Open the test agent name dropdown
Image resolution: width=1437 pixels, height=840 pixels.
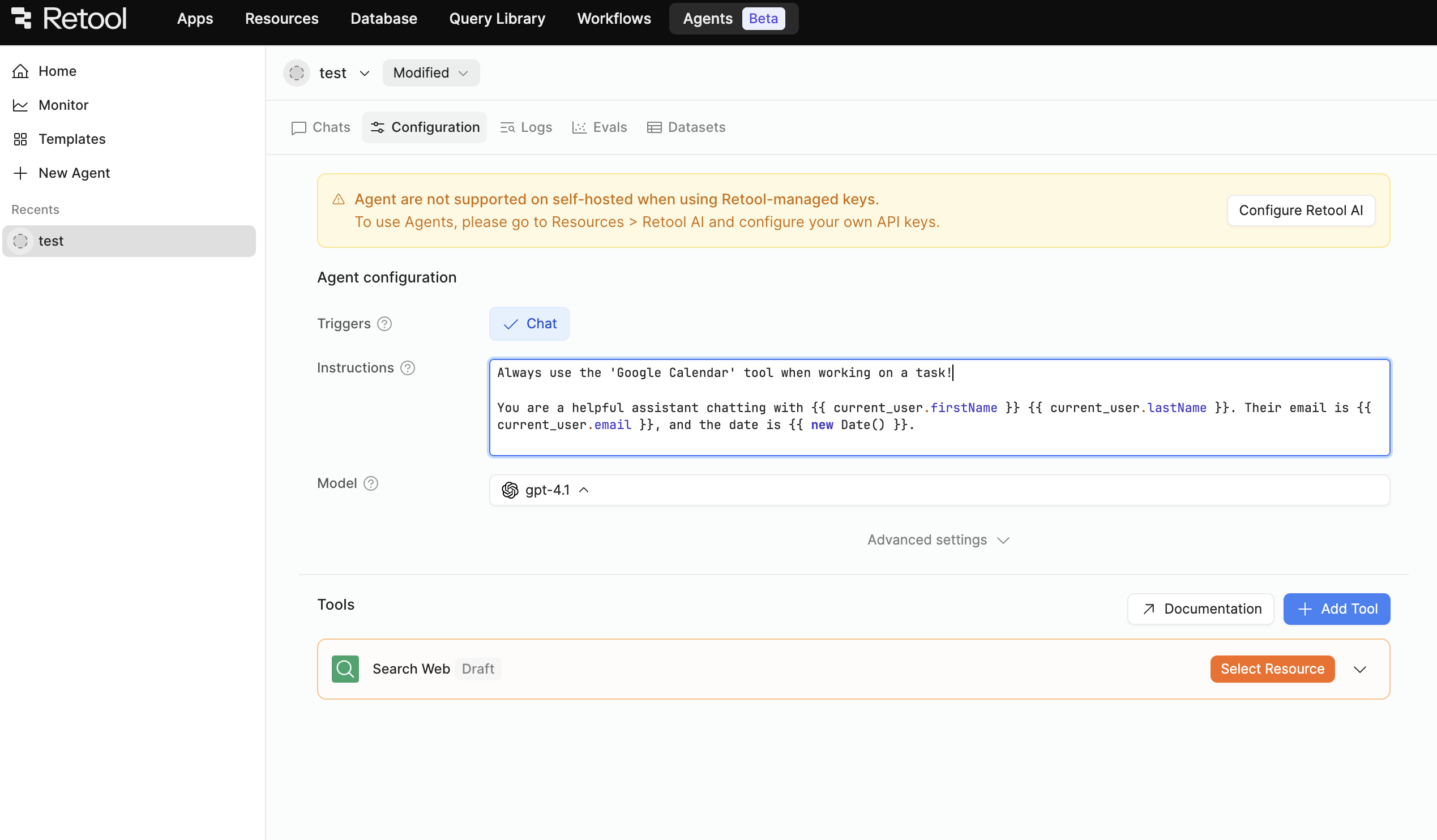tap(365, 74)
